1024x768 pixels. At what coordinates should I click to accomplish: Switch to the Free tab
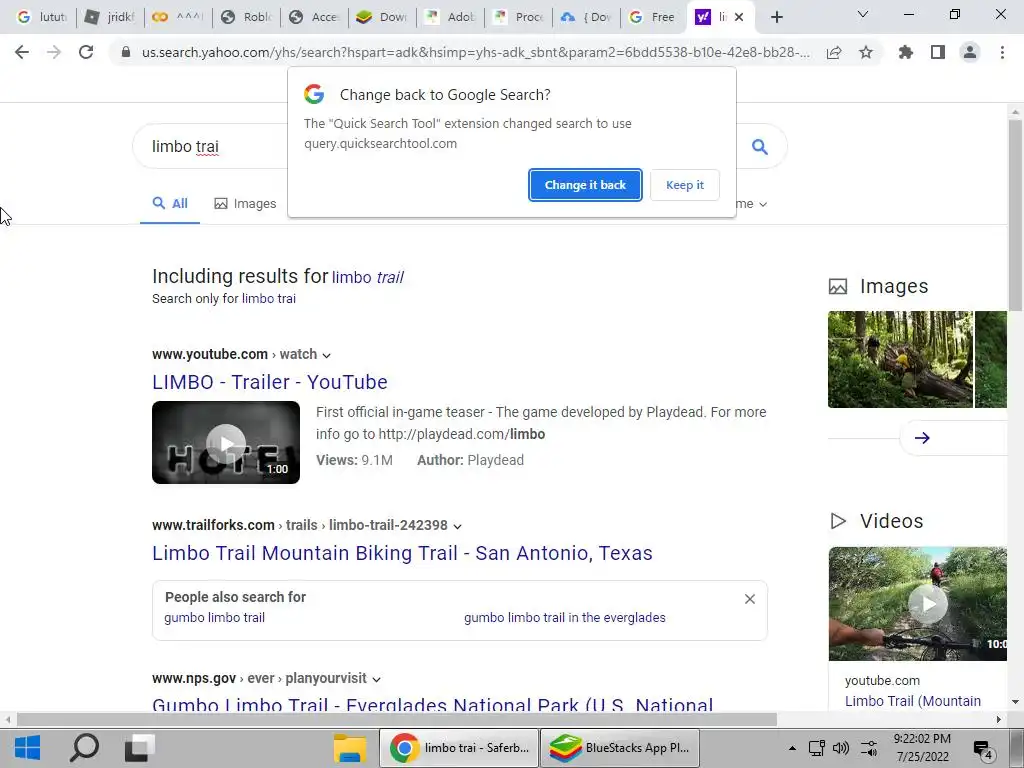point(654,18)
